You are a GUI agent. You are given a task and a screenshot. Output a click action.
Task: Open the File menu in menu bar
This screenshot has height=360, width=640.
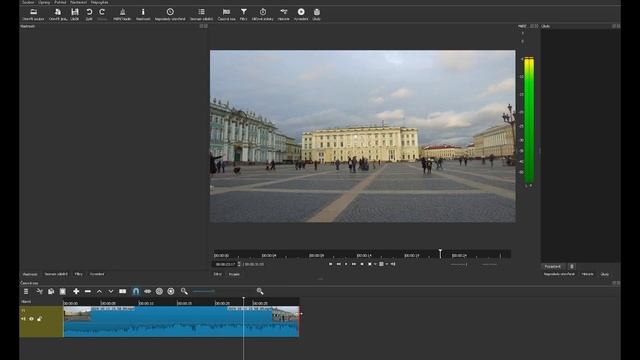pyautogui.click(x=28, y=2)
